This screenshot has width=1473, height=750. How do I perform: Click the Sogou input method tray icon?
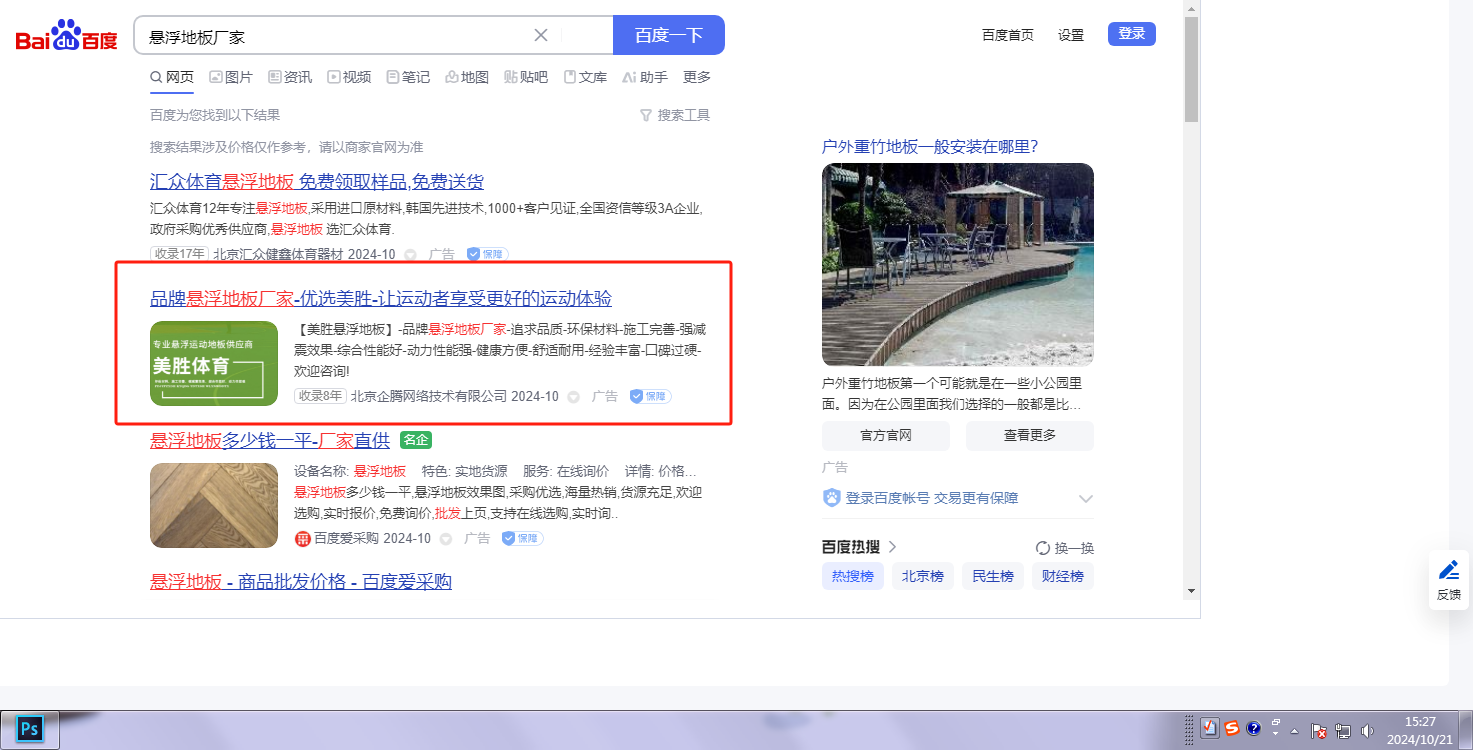point(1232,729)
